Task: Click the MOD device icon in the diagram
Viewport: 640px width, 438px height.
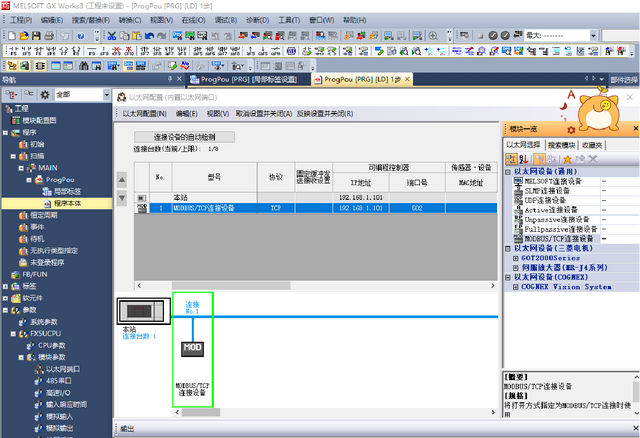Action: click(x=193, y=350)
